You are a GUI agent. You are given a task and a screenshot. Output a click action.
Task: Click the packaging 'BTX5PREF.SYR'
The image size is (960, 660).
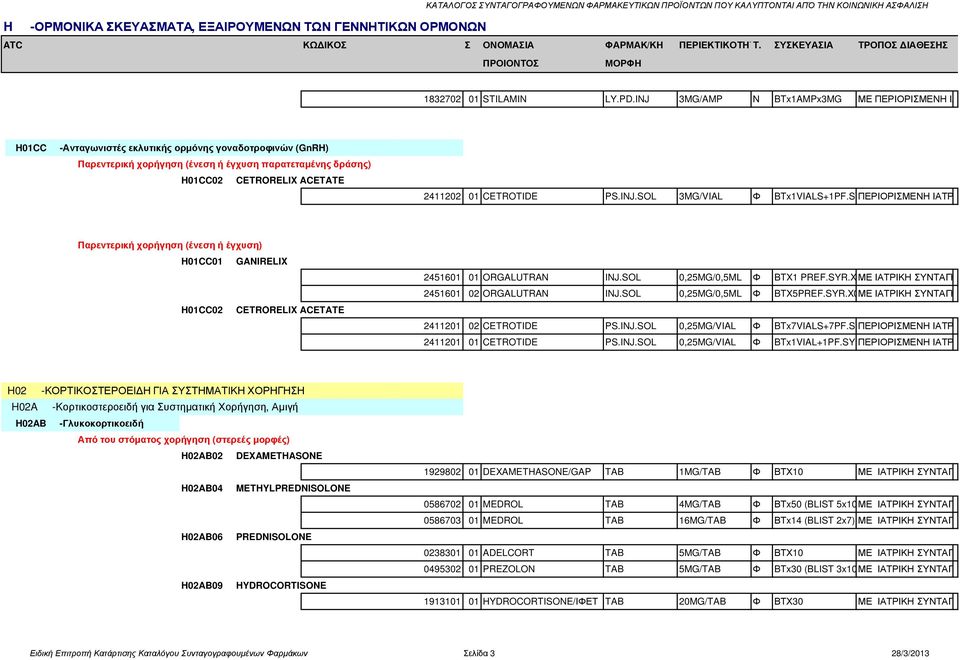point(814,294)
